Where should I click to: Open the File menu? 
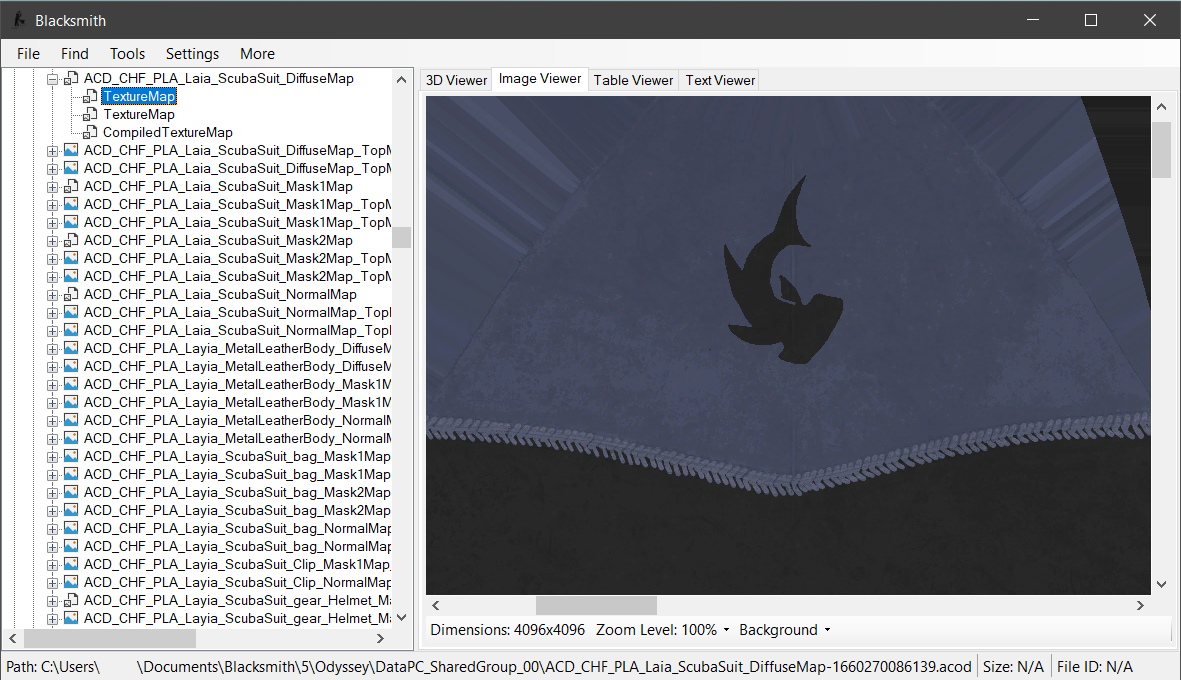pyautogui.click(x=28, y=53)
